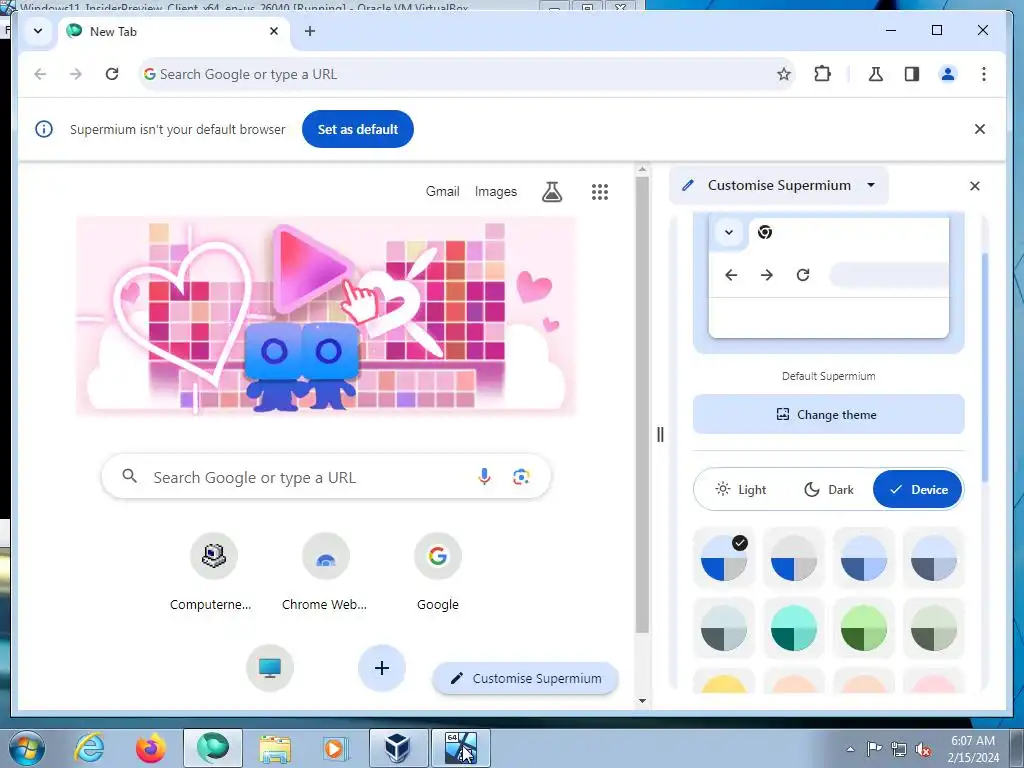Open the Extensions puzzle icon
The image size is (1024, 768).
click(x=822, y=74)
